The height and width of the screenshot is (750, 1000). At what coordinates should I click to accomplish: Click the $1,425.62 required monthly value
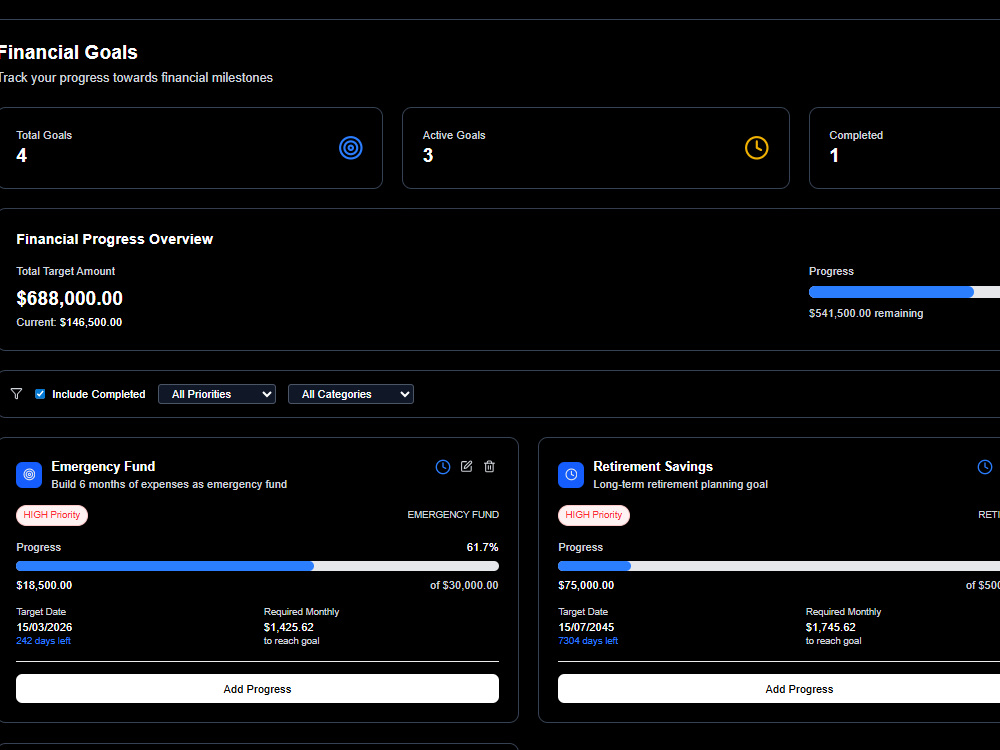[289, 627]
